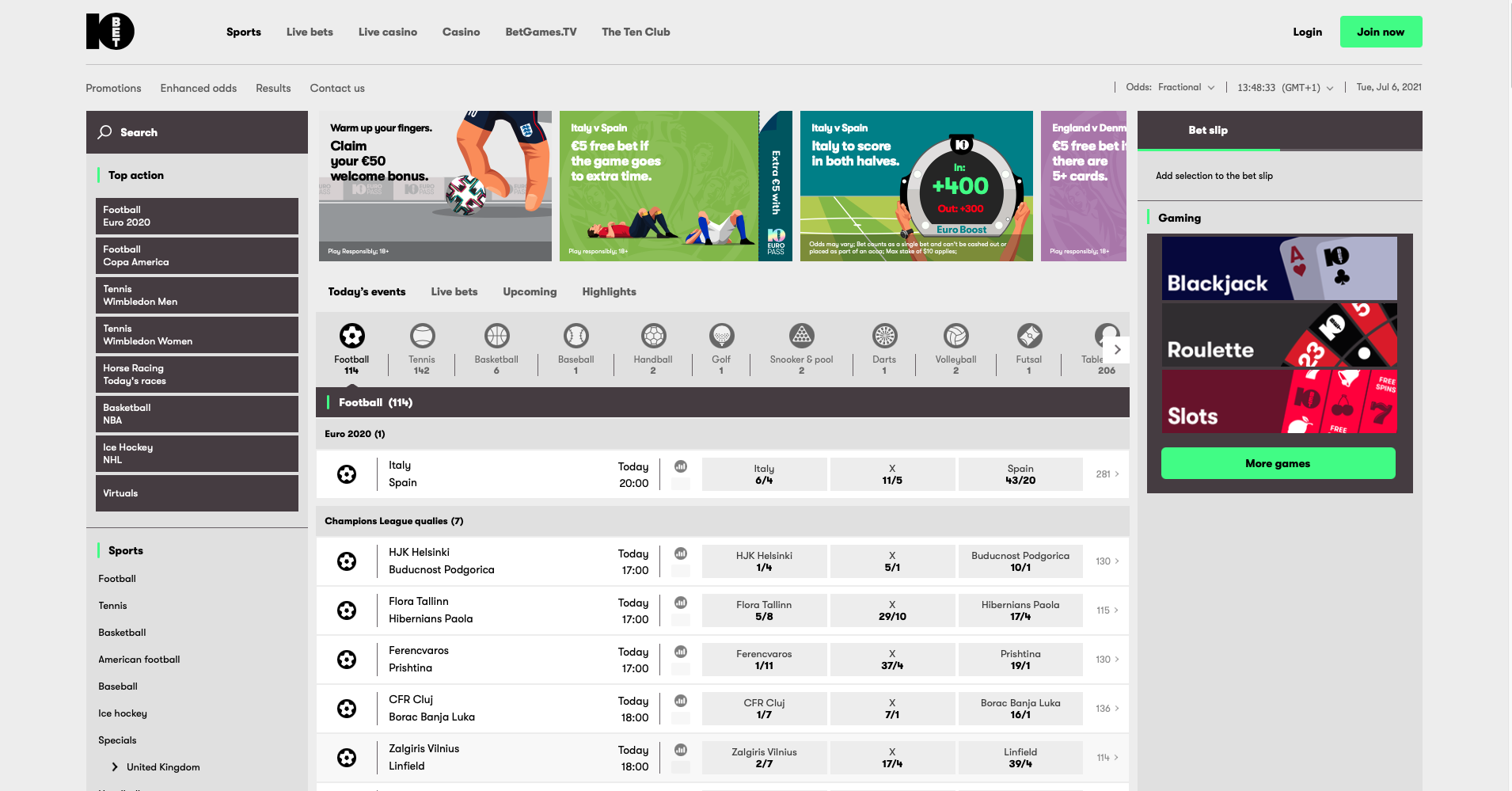The width and height of the screenshot is (1512, 791).
Task: Open Italy to score both halves banner
Action: point(917,186)
